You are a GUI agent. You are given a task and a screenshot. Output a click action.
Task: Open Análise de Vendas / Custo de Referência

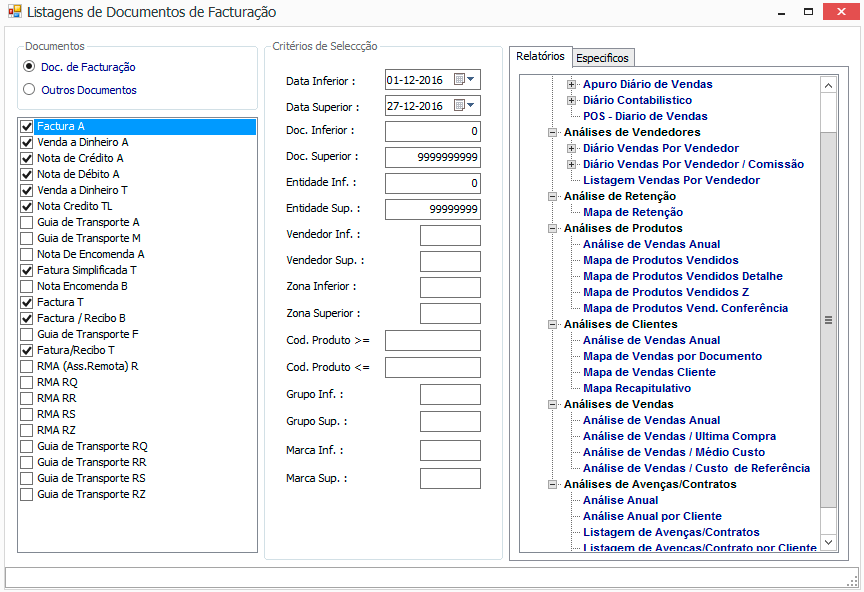[x=696, y=468]
